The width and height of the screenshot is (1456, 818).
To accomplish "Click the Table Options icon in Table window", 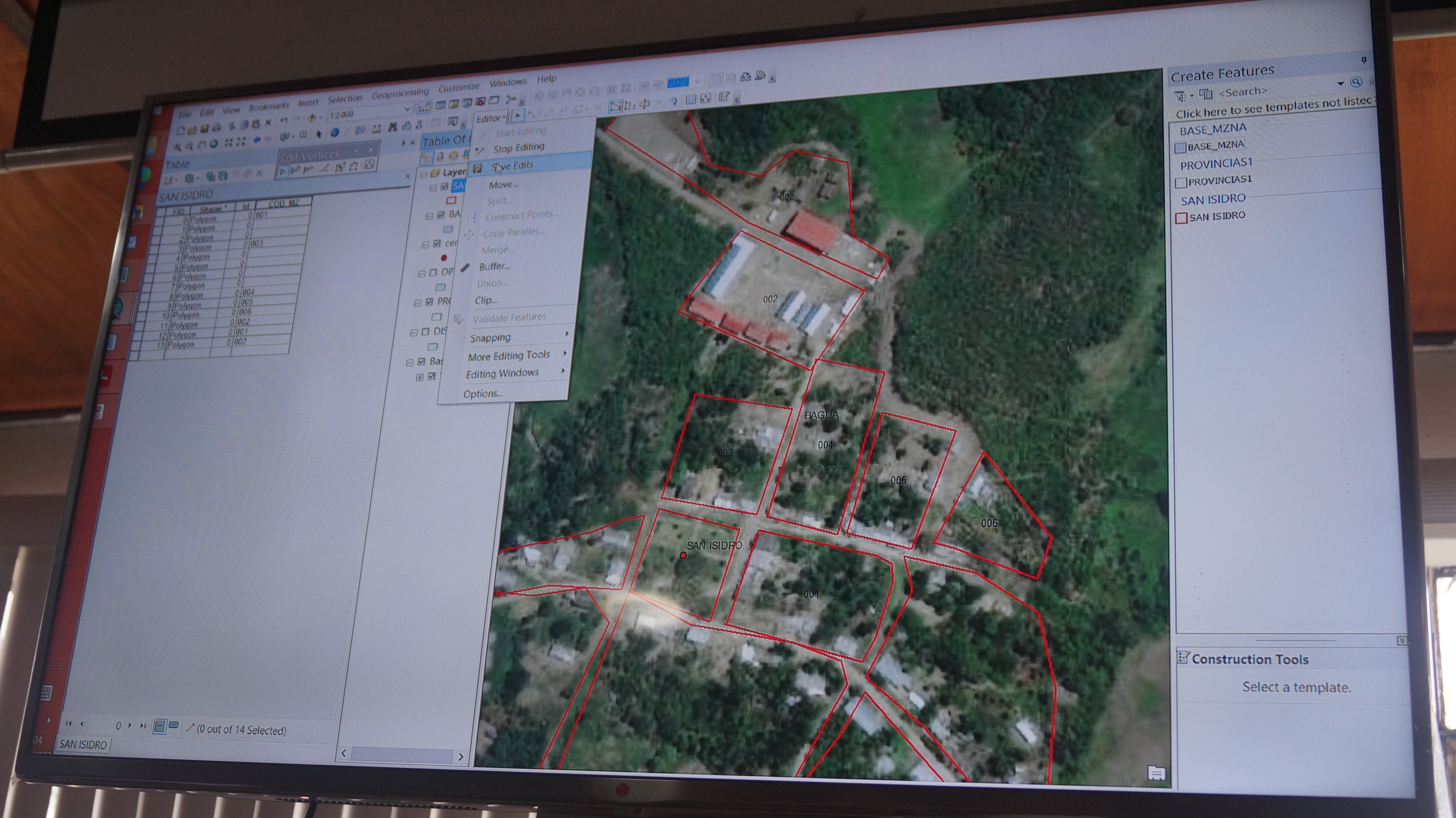I will click(168, 180).
